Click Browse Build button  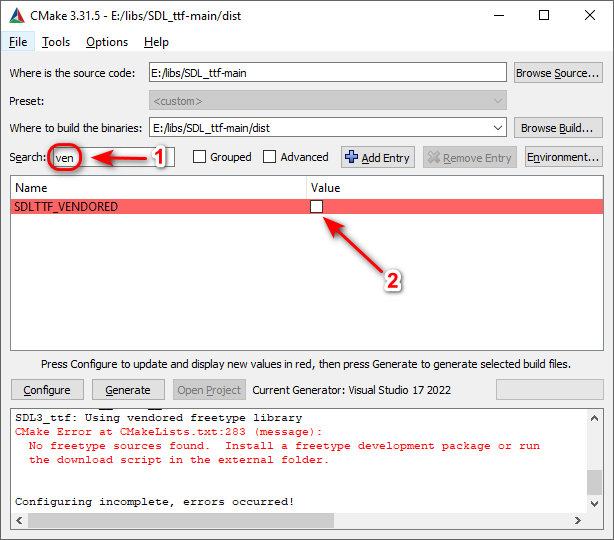point(558,128)
